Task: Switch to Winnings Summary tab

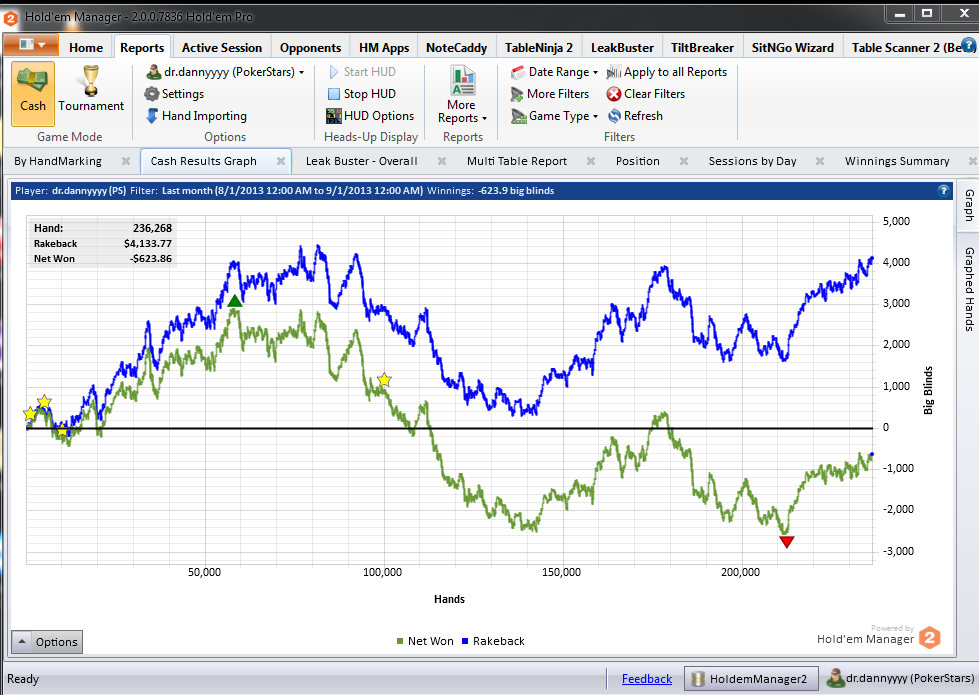Action: coord(897,161)
